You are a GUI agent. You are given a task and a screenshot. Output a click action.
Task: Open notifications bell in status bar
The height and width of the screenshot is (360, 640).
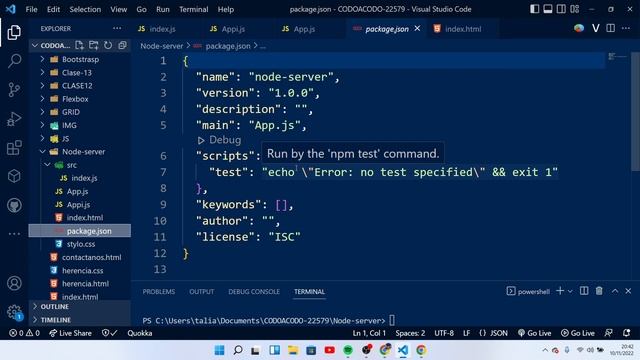click(x=627, y=333)
